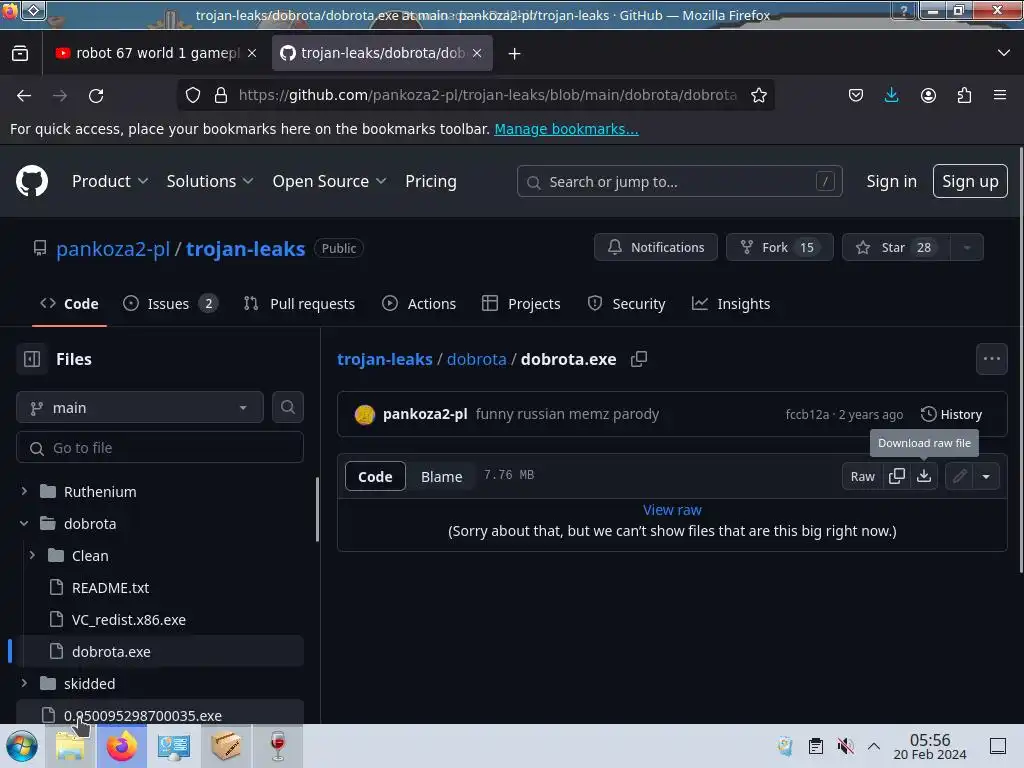The width and height of the screenshot is (1024, 768).
Task: Close the robot 67 world YouTube tab
Action: tap(252, 53)
